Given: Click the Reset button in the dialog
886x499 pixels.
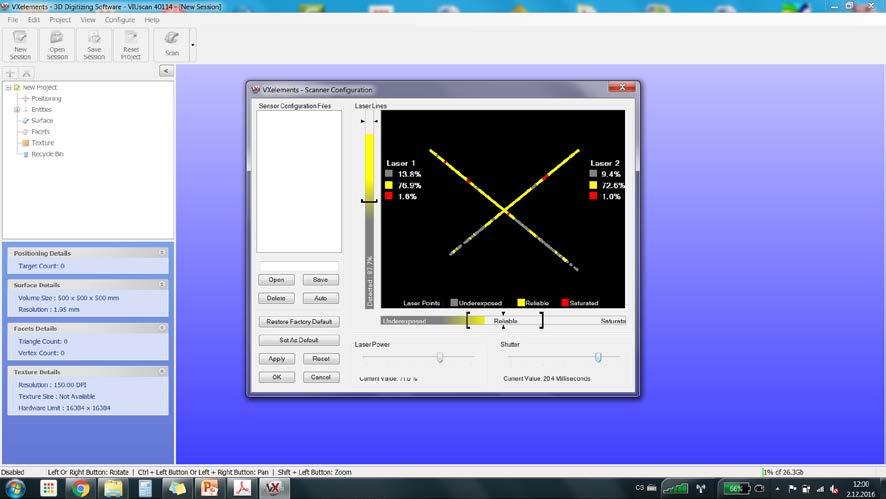Looking at the screenshot, I should click(320, 359).
